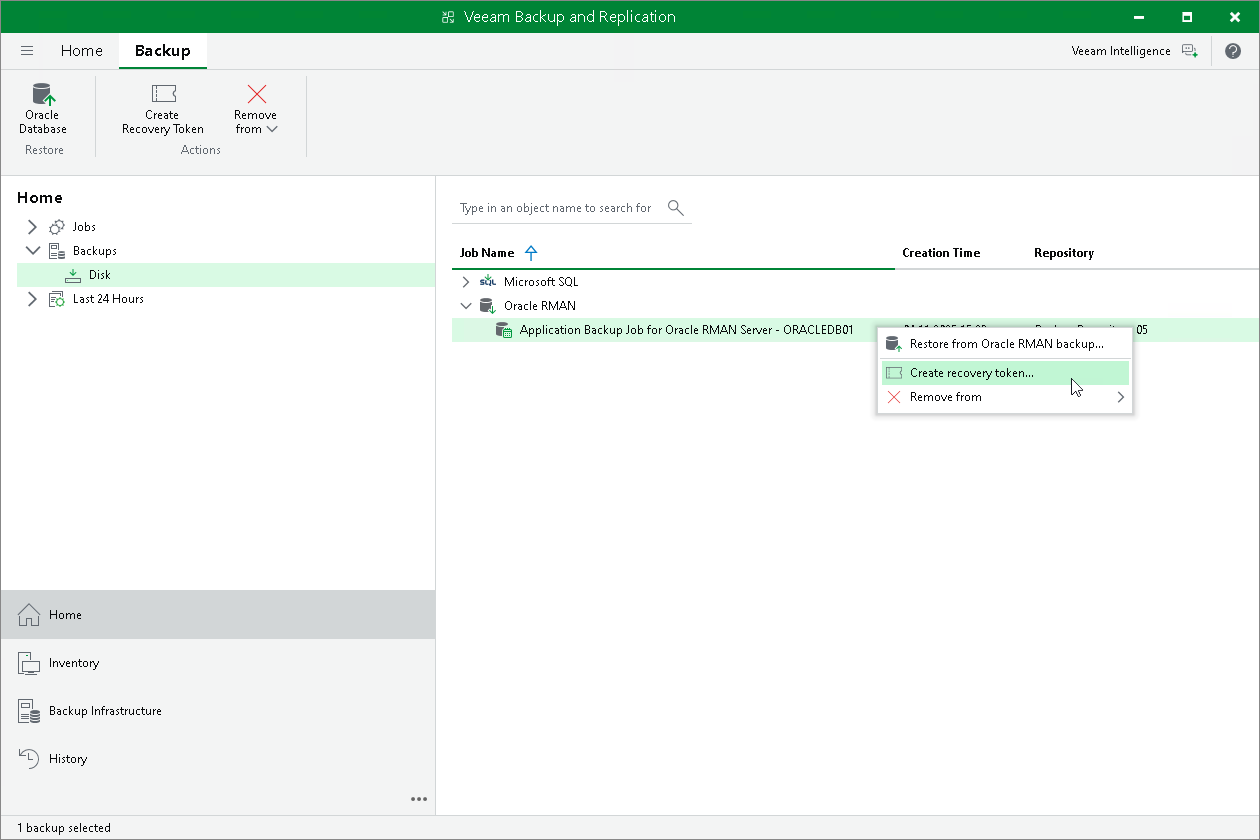Collapse the Backups tree node
1260x840 pixels.
(33, 251)
